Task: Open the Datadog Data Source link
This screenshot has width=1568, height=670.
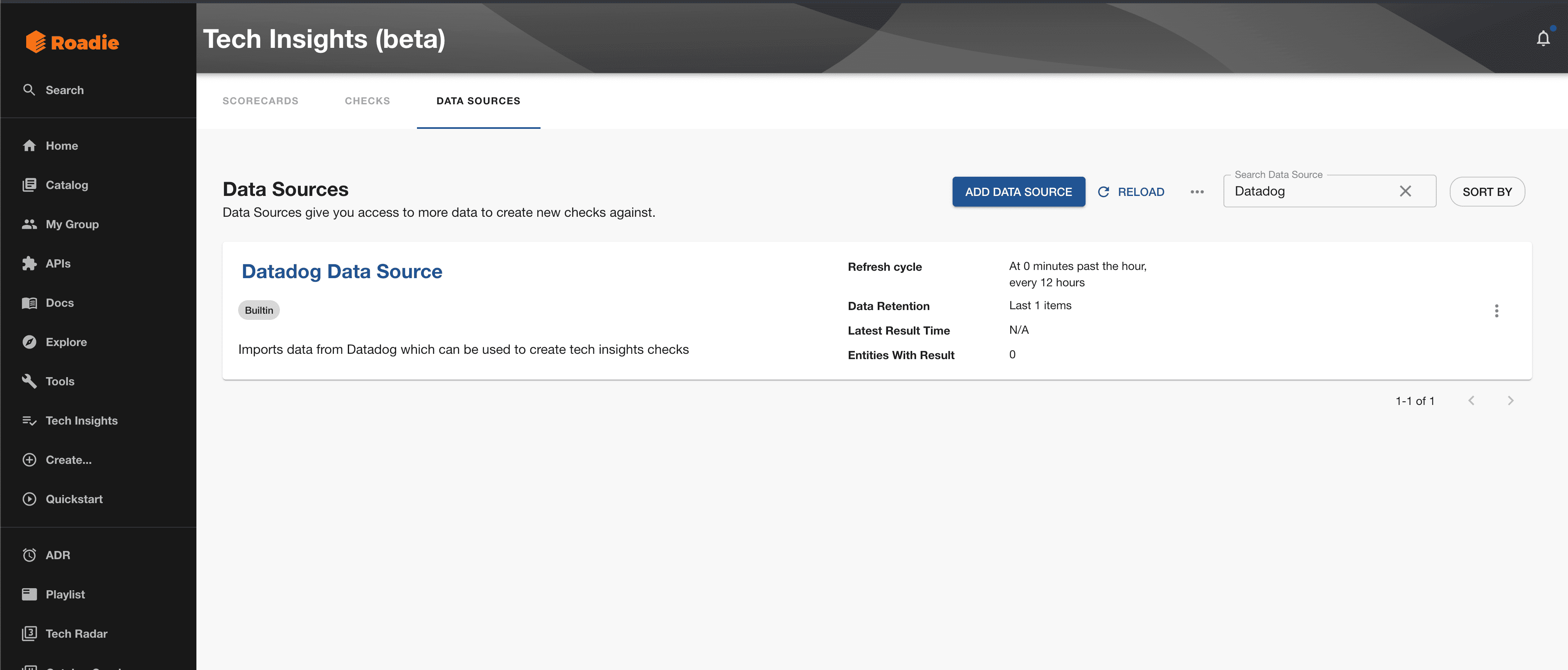Action: click(x=342, y=272)
